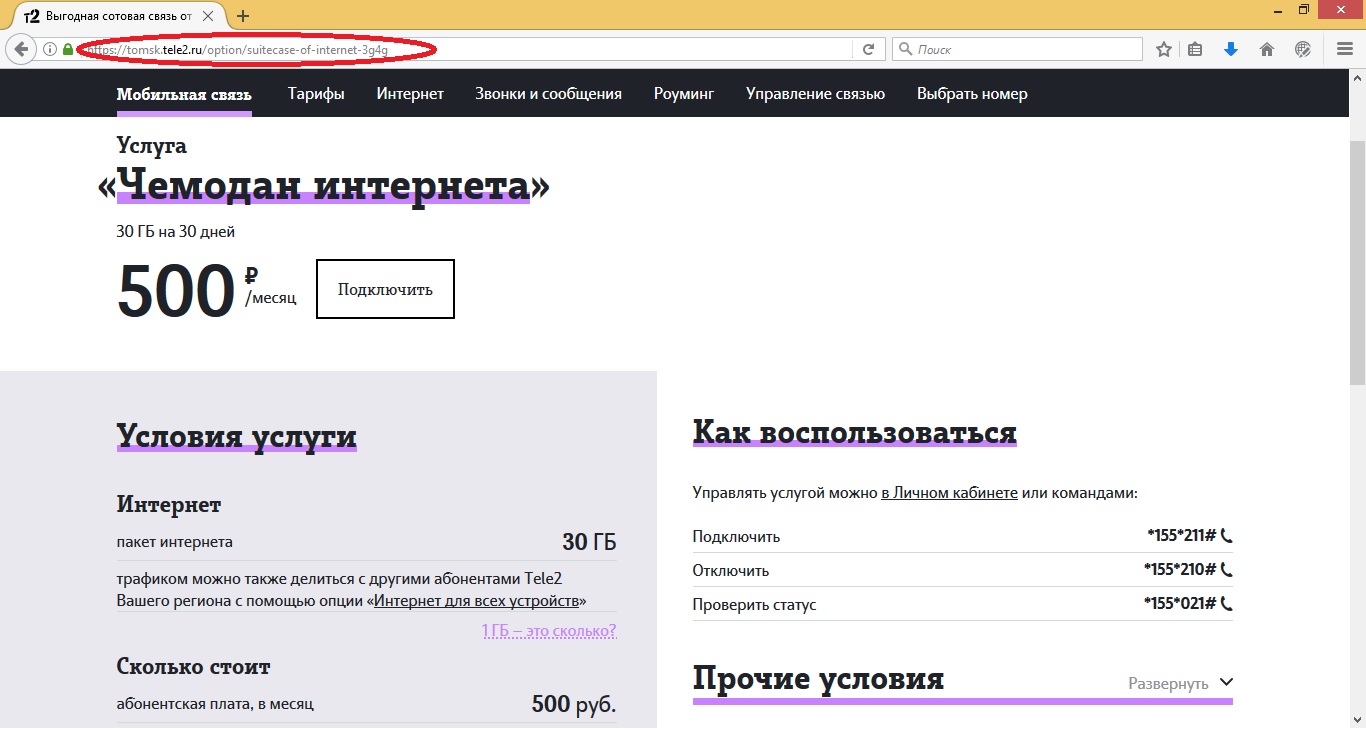1366x730 pixels.
Task: Expand Прочие условия via Развернуть chevron
Action: tap(1226, 682)
